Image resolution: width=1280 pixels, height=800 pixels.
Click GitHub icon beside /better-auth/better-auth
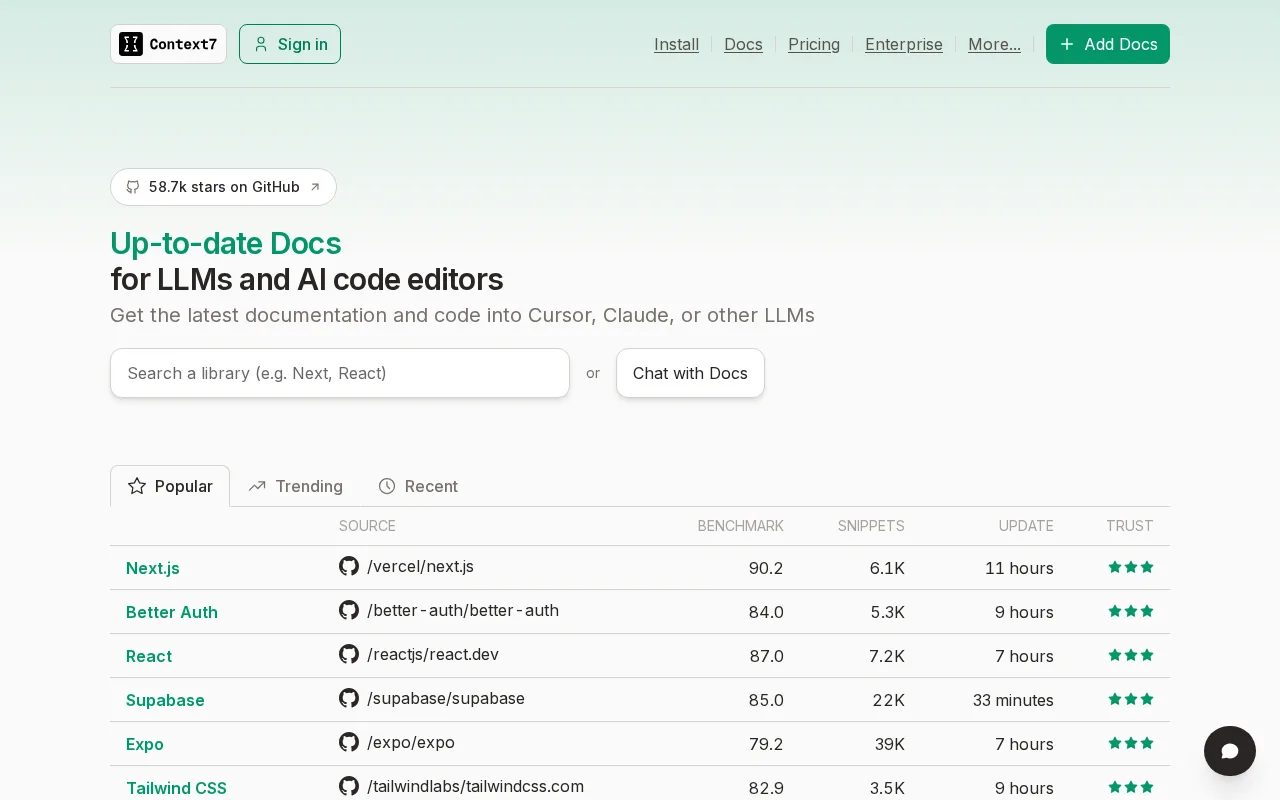(349, 610)
